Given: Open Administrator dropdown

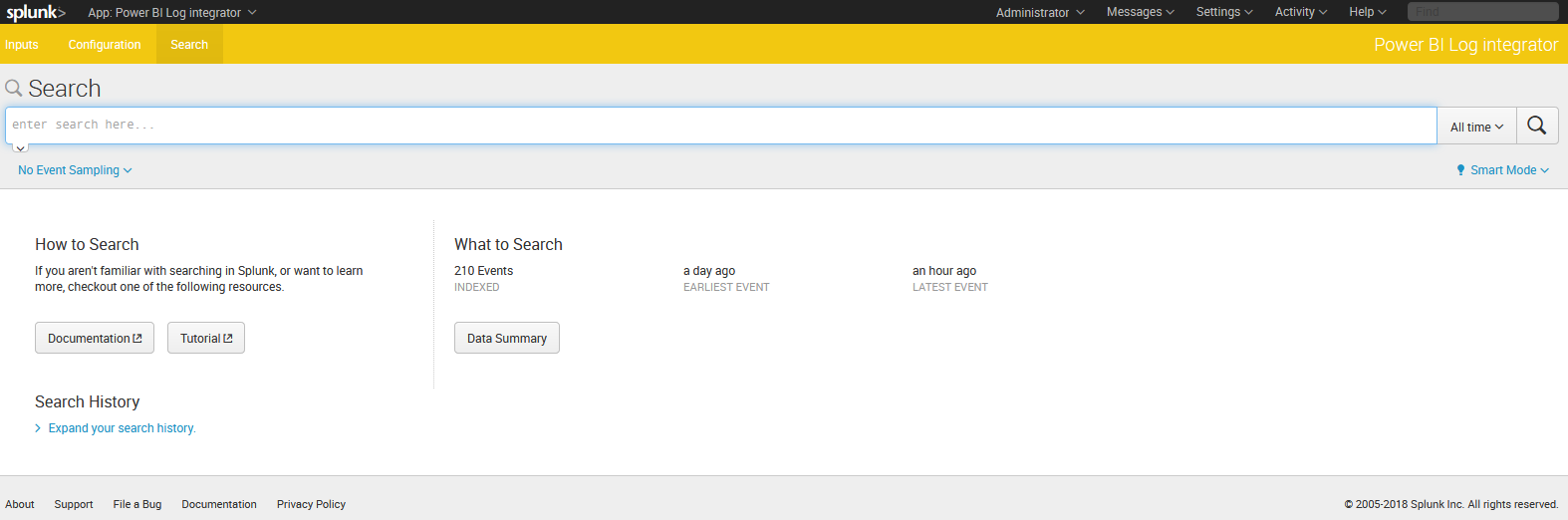Looking at the screenshot, I should (1040, 12).
